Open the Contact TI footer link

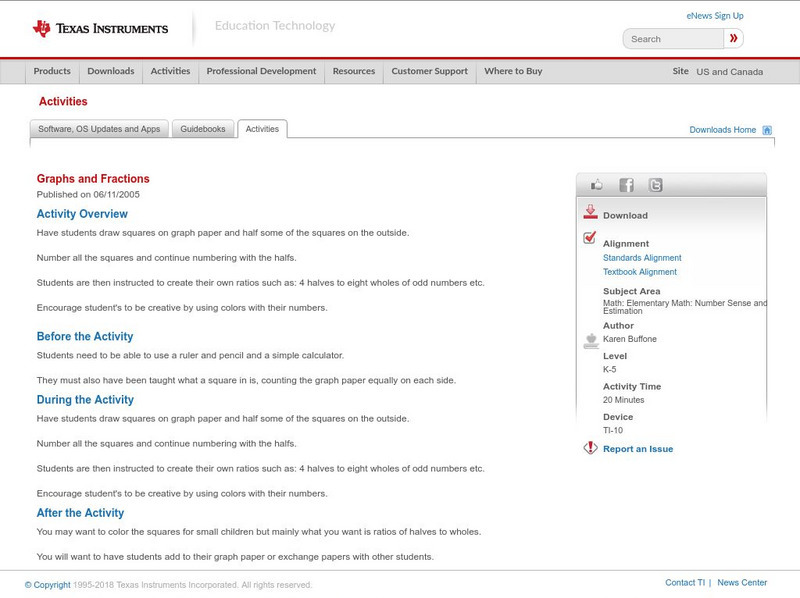click(x=685, y=583)
